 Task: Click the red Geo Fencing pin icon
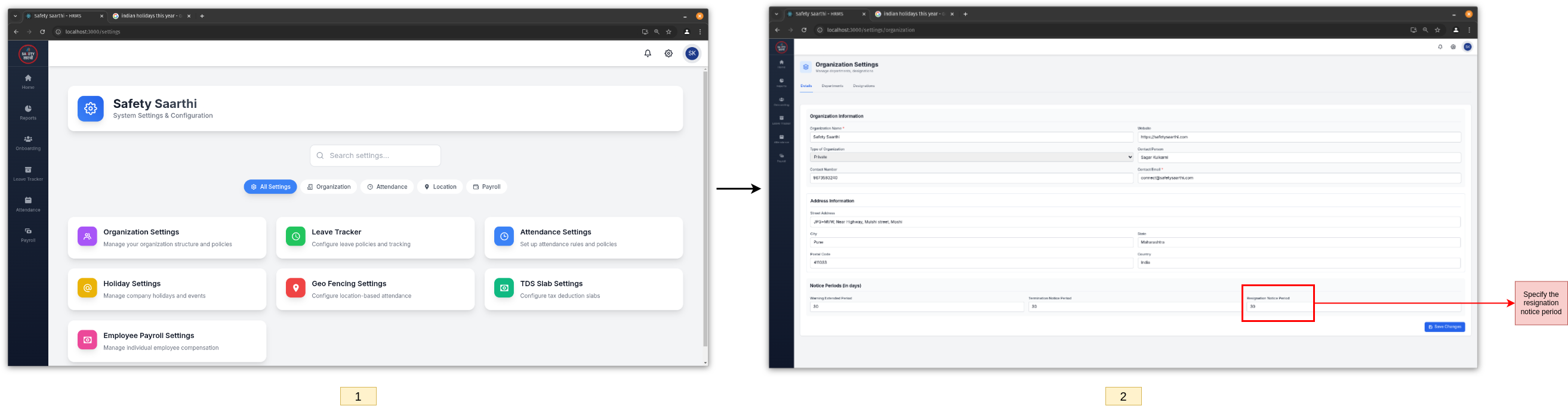point(295,288)
